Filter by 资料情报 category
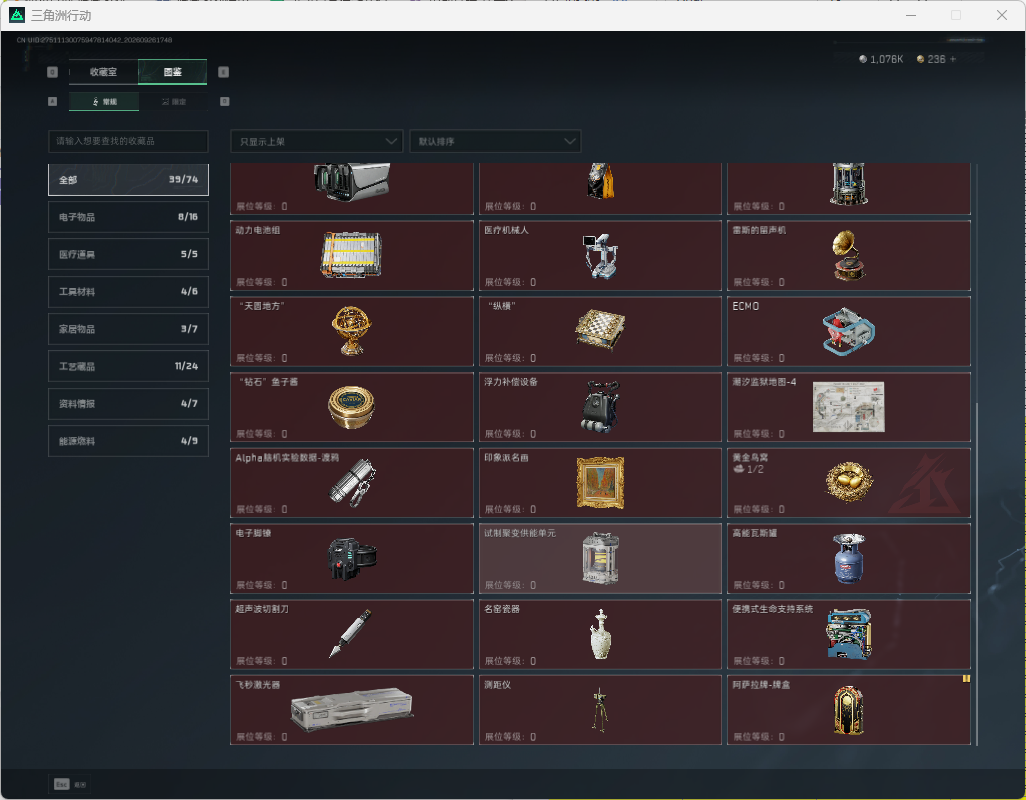This screenshot has width=1026, height=800. pos(128,404)
